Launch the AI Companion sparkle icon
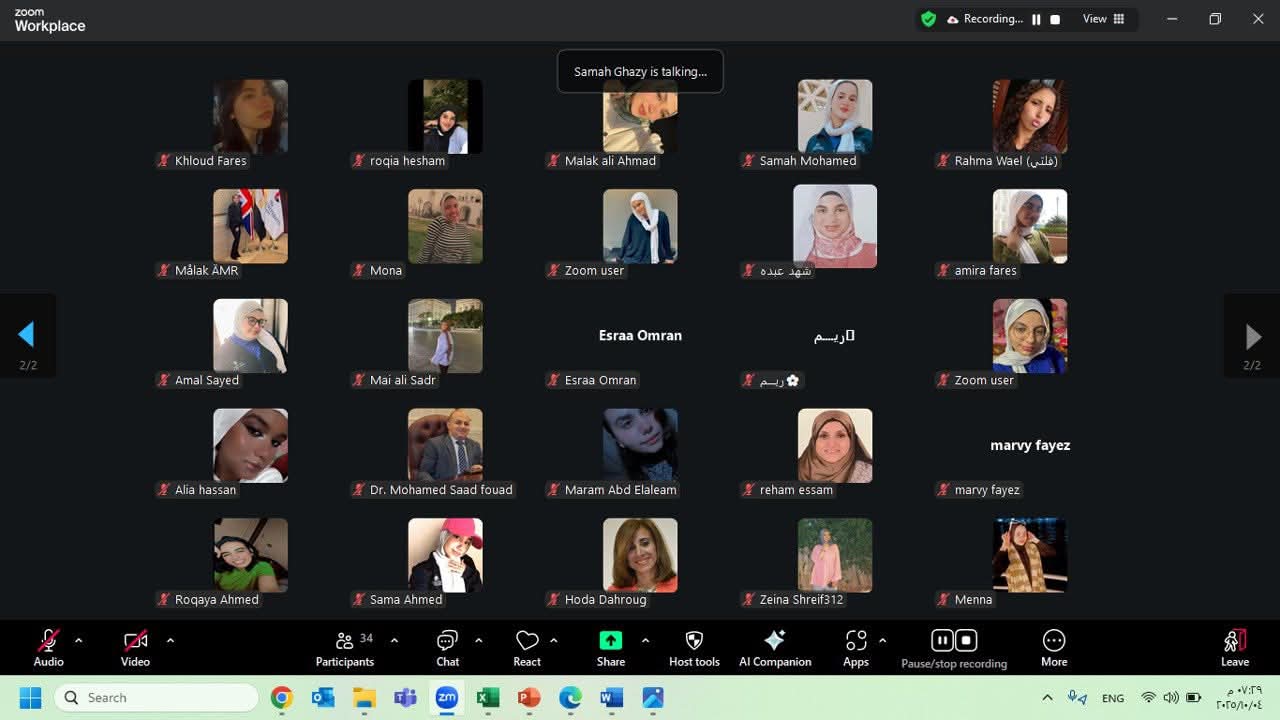 pos(774,641)
